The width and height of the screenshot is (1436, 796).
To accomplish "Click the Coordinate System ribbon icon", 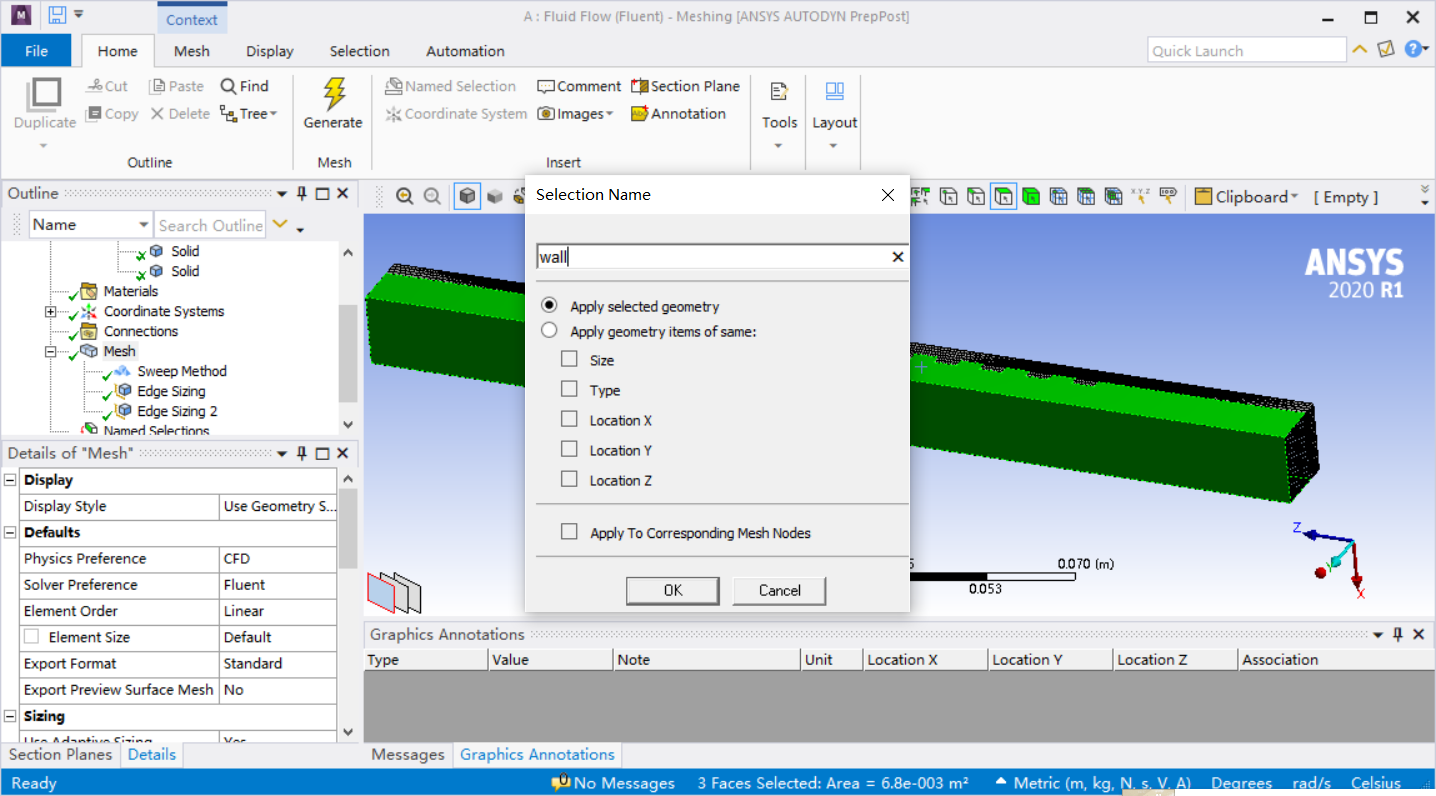I will pos(394,114).
